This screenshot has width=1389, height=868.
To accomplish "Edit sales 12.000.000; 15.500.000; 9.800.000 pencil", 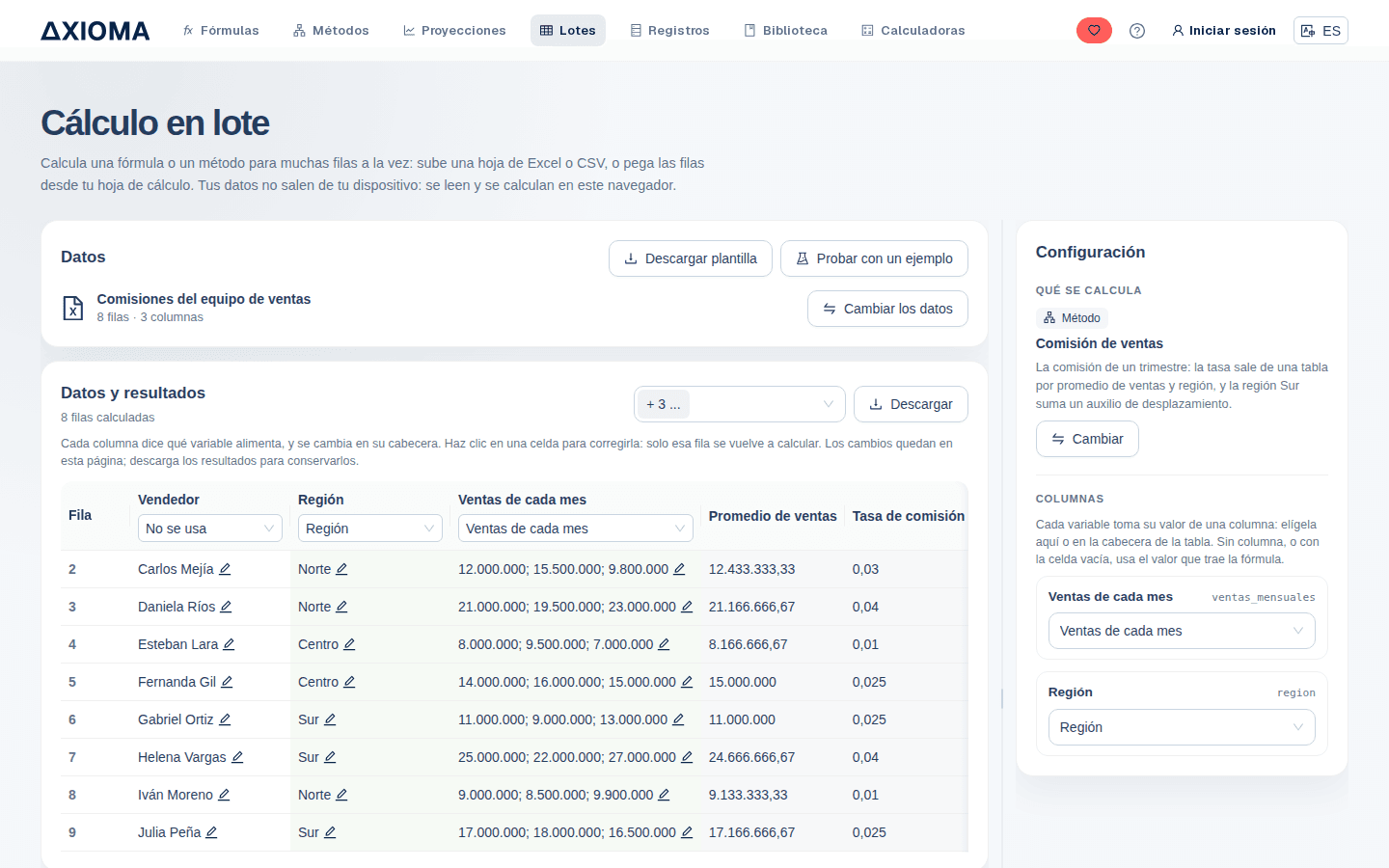I will click(679, 569).
